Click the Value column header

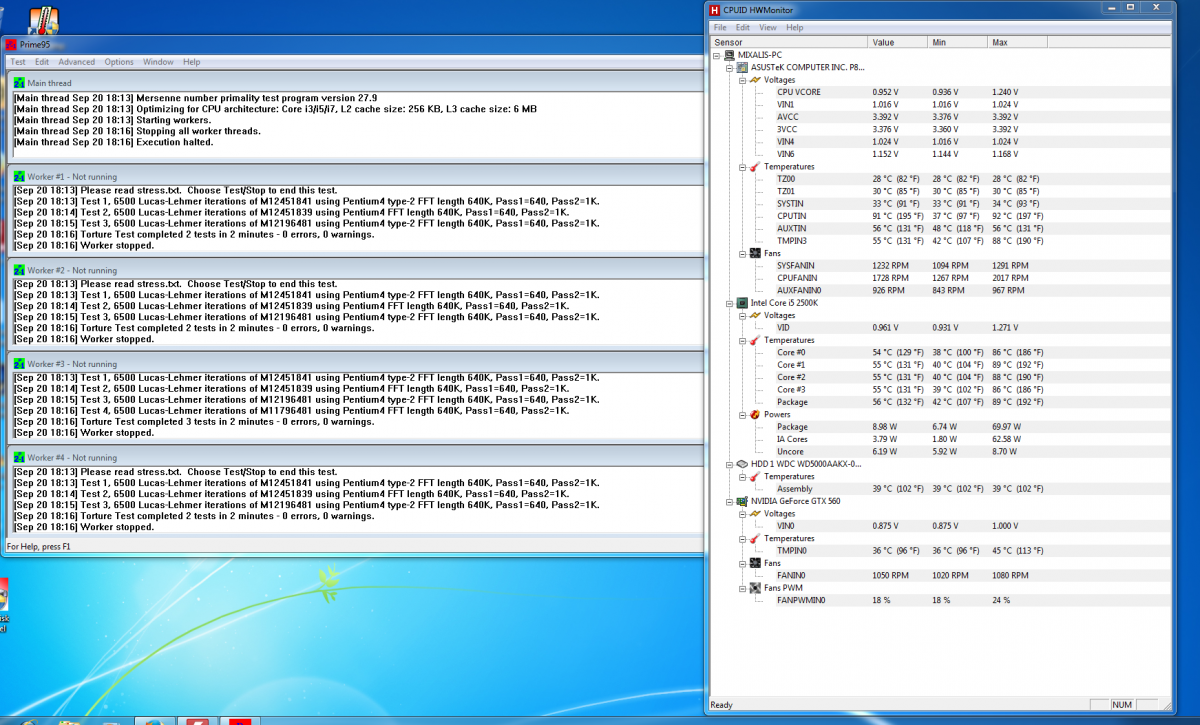pyautogui.click(x=899, y=42)
